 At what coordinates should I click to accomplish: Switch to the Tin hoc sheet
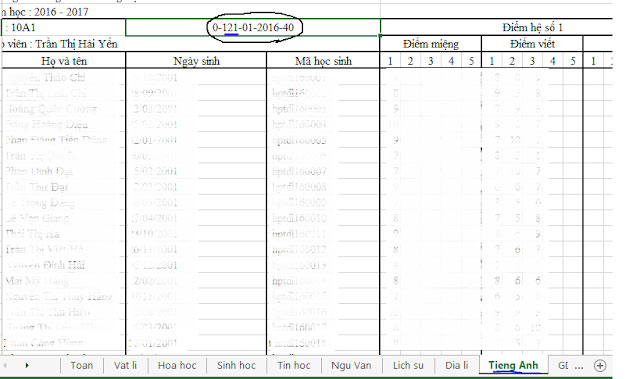point(294,365)
